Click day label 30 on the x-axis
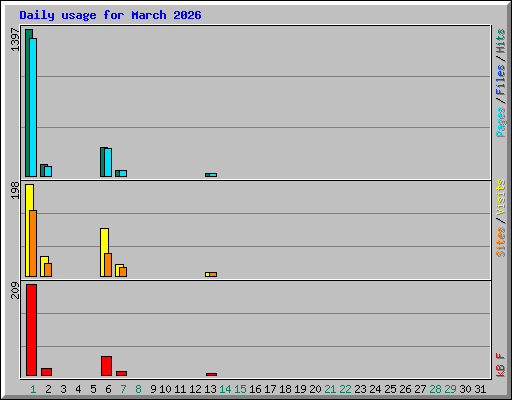Screen dimensions: 512x400 point(465,389)
